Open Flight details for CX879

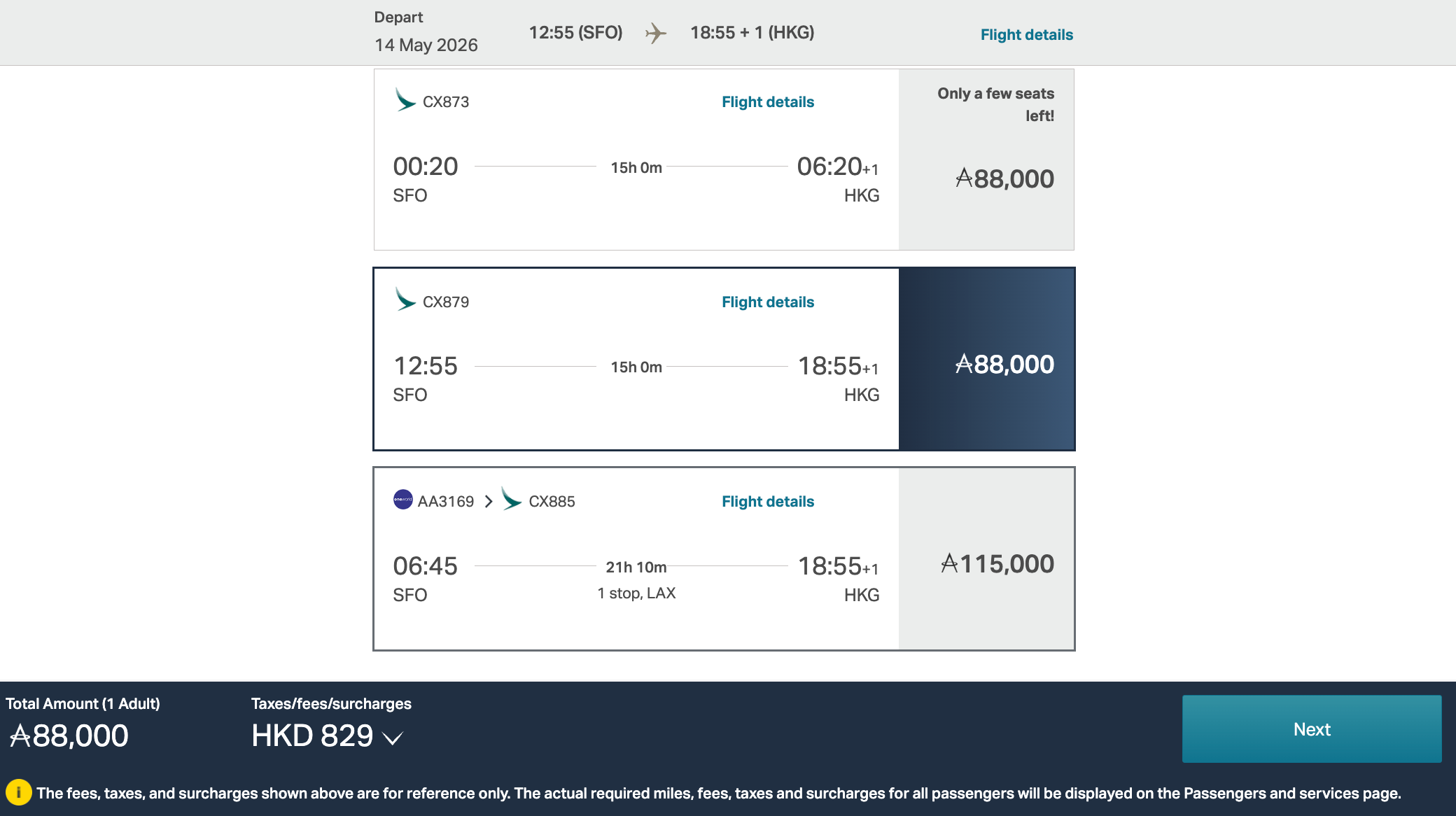pos(768,302)
